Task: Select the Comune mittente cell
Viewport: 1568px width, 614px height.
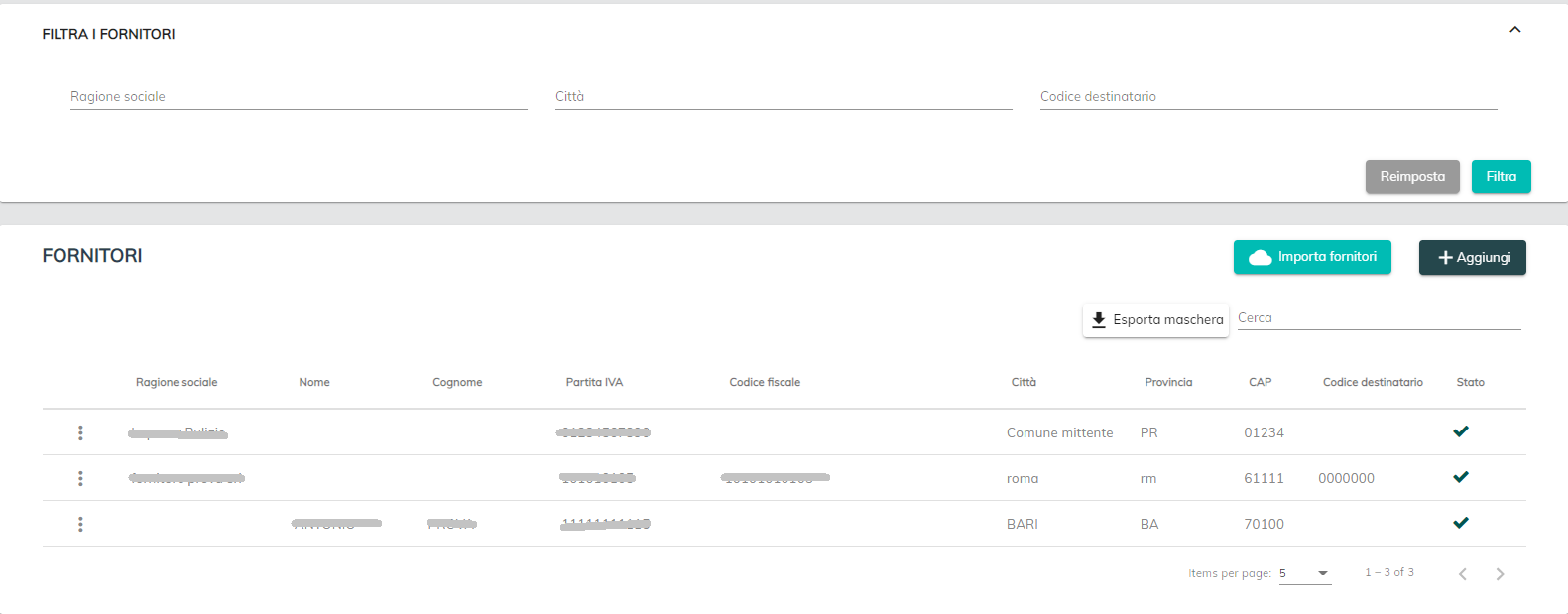Action: tap(1059, 432)
